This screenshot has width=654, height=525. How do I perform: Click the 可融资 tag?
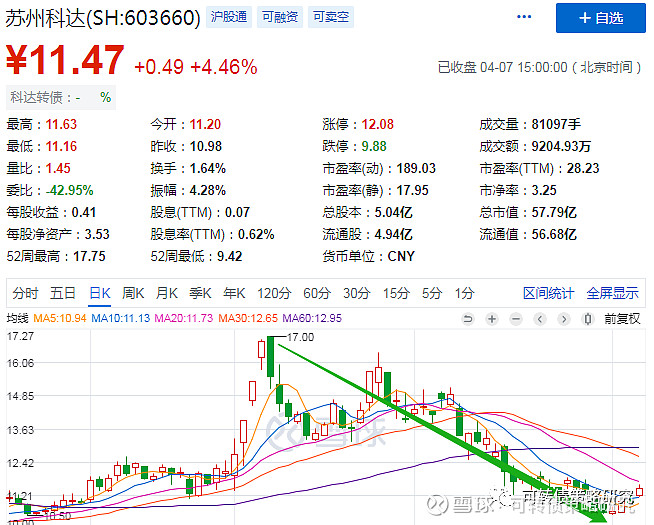click(x=280, y=17)
